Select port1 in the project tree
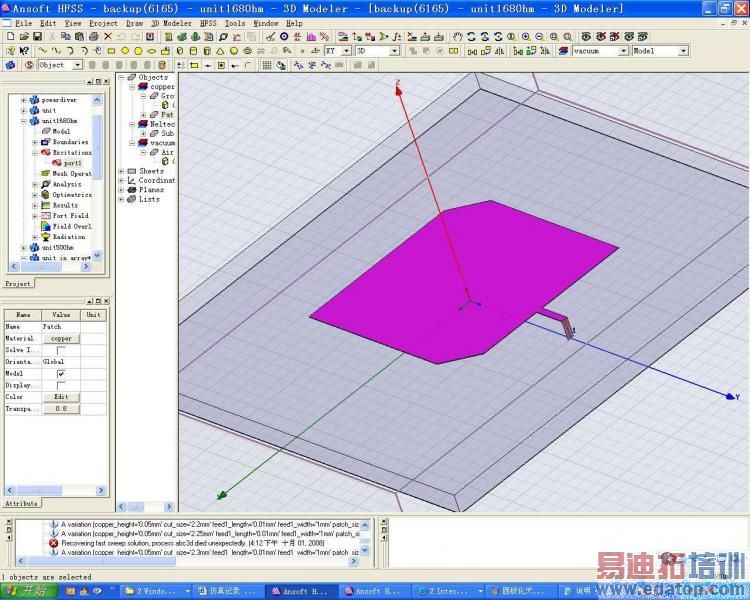Screen dimensions: 750x600 [72, 163]
